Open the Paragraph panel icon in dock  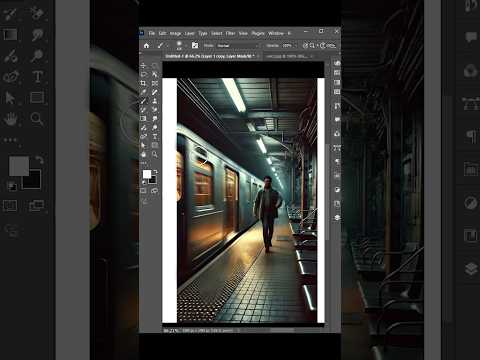pos(337,162)
